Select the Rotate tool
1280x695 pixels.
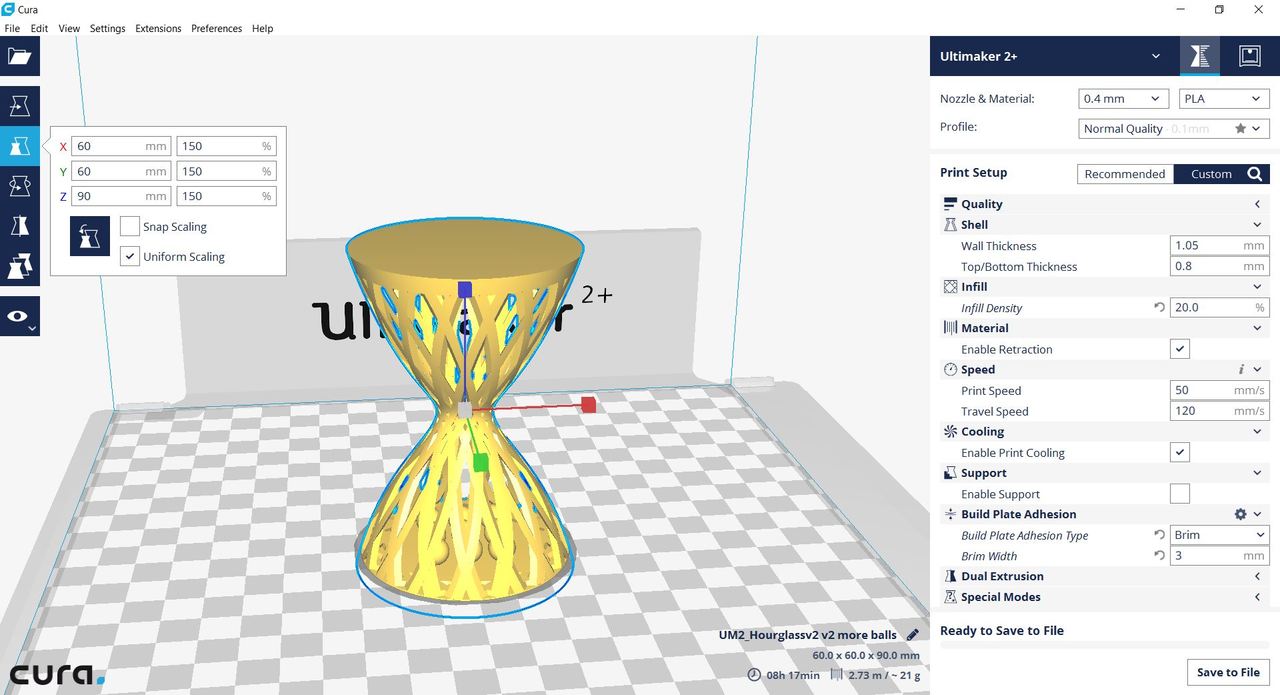[19, 186]
